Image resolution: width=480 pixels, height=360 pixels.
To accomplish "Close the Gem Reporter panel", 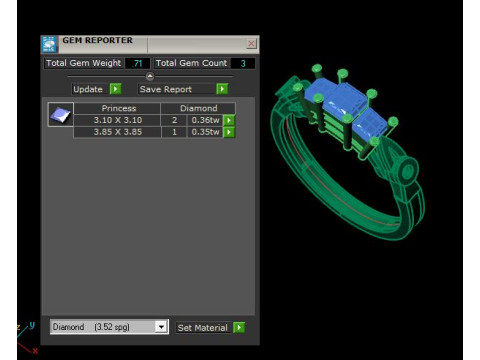I will tap(251, 44).
